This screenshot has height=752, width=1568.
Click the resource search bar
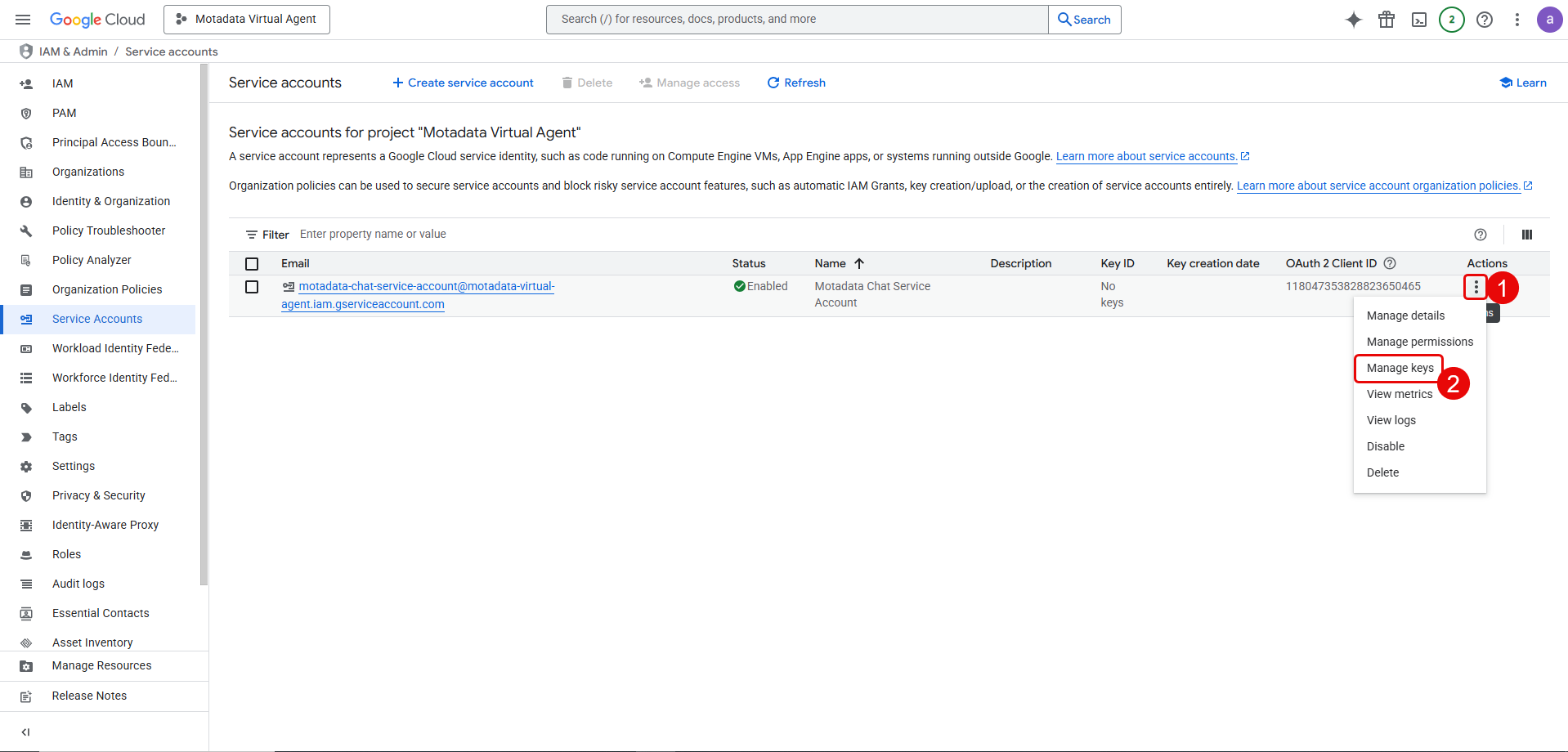tap(795, 19)
